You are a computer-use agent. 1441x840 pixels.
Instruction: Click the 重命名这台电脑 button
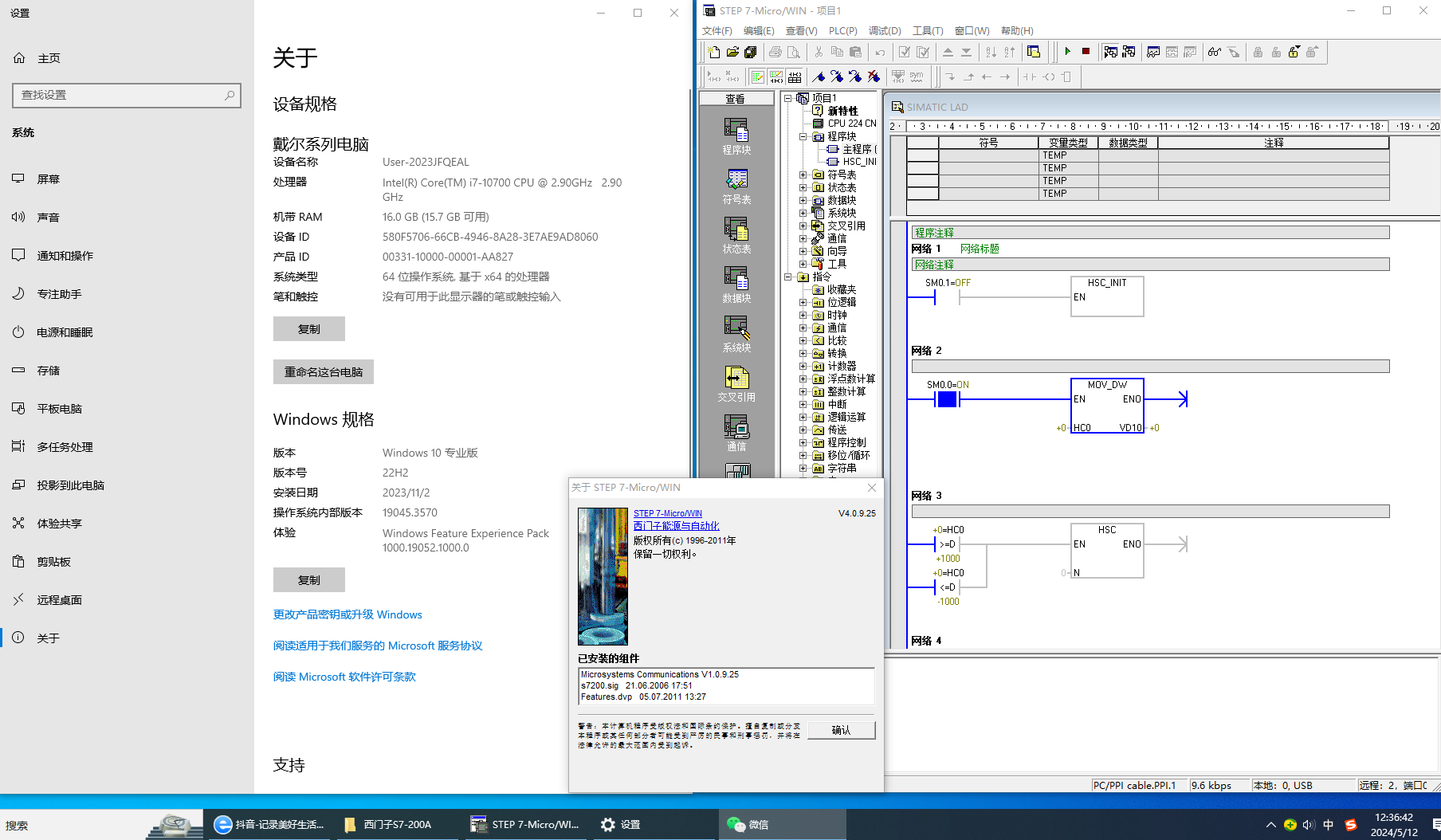point(323,372)
